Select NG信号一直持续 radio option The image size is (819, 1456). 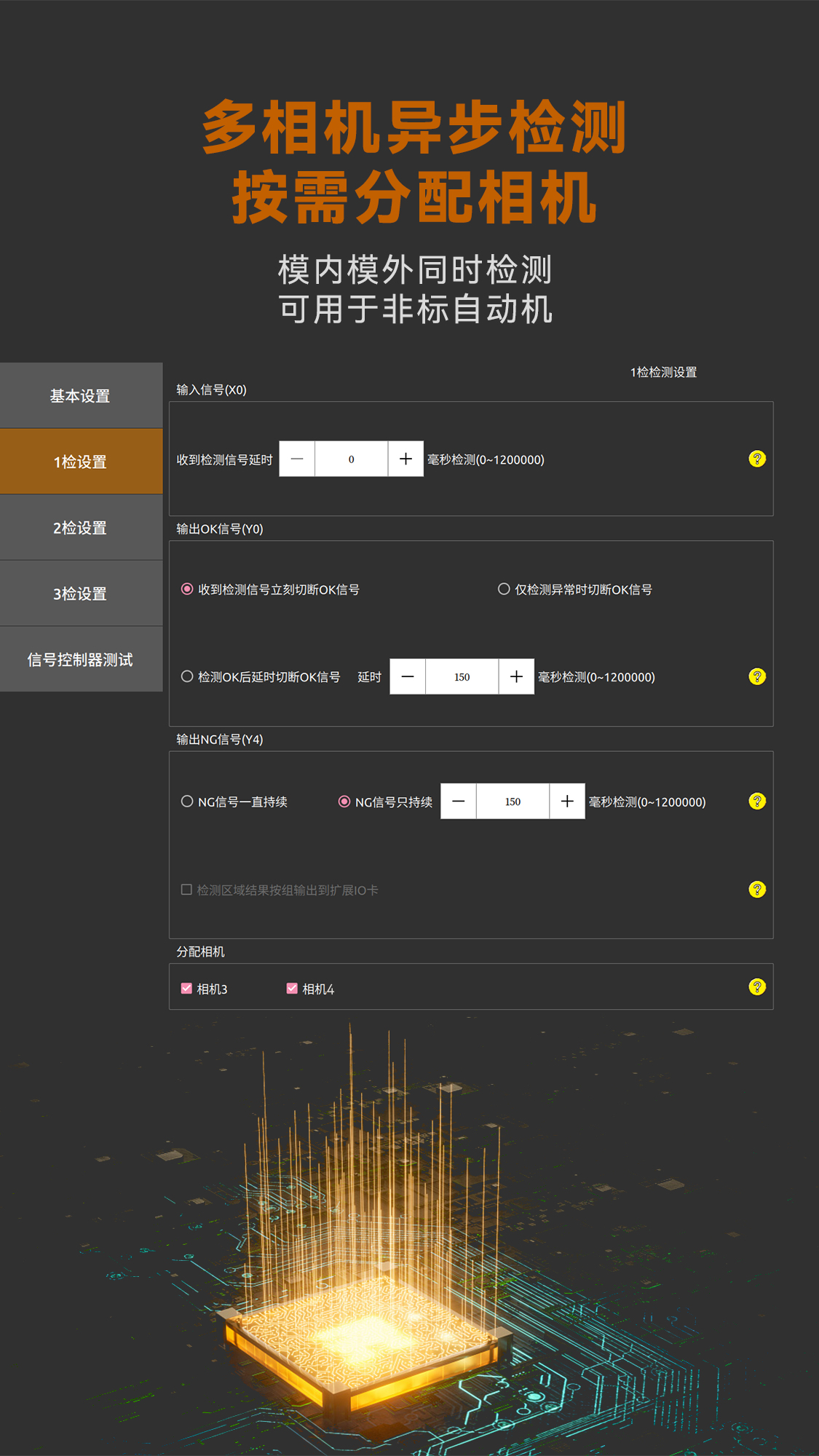(187, 802)
